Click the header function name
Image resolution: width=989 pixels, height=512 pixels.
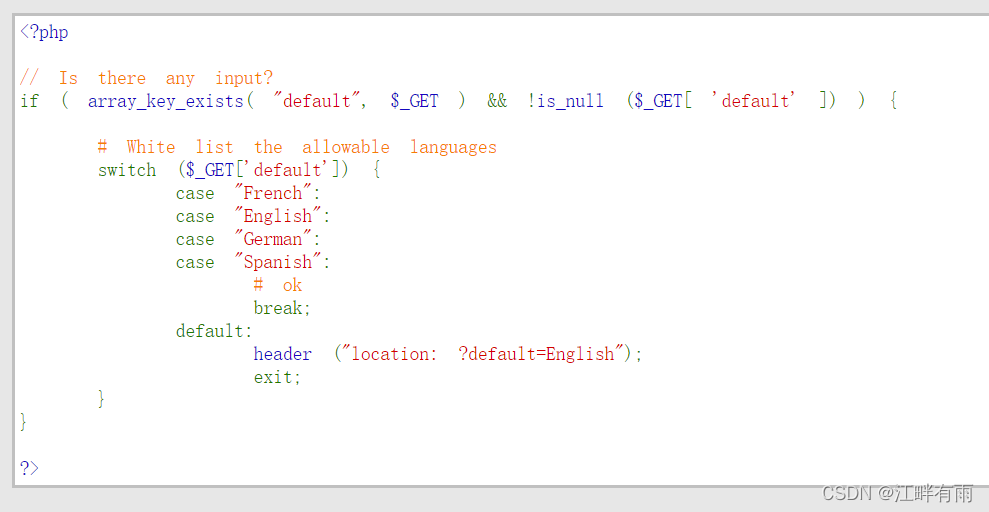coord(283,354)
